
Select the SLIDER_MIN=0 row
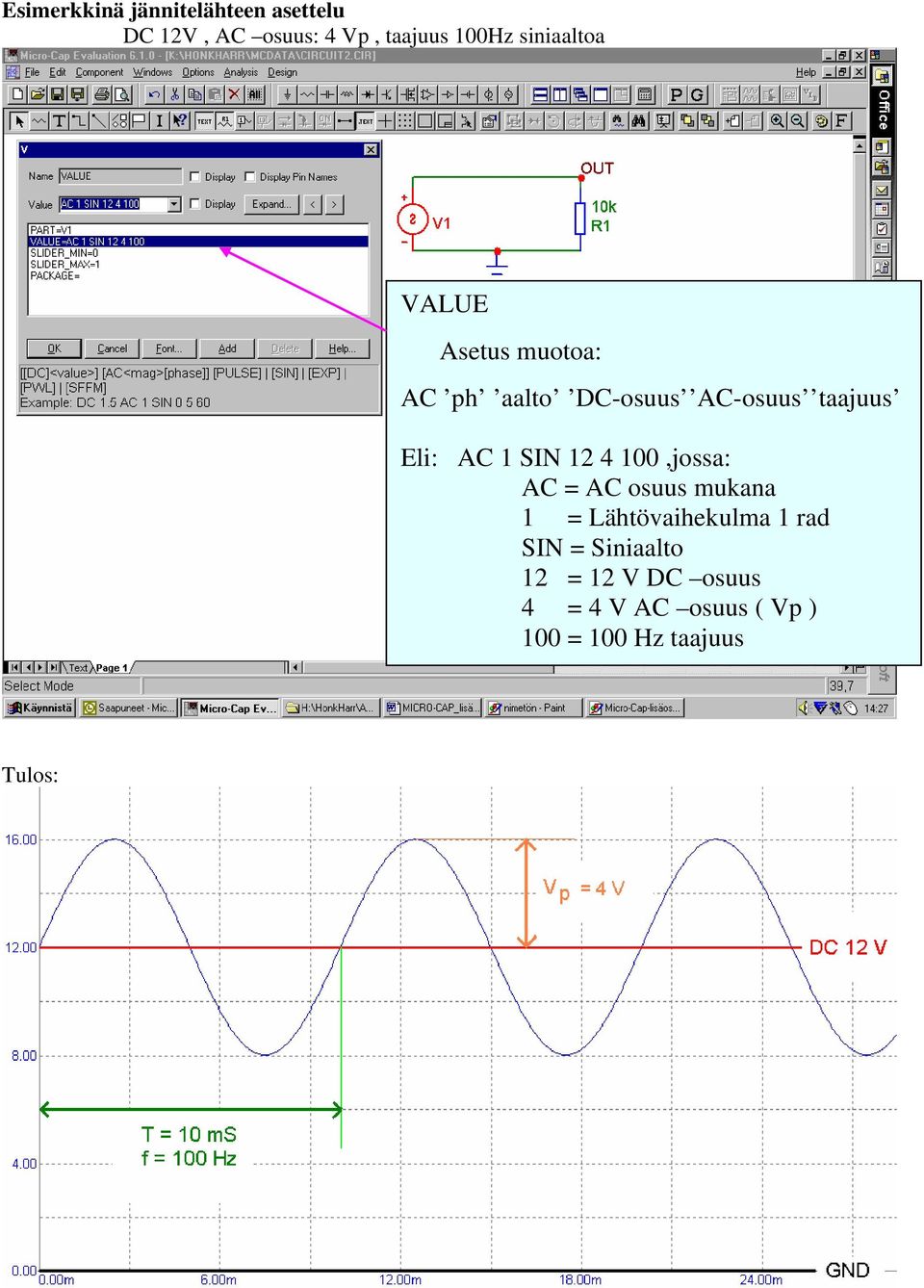(198, 253)
